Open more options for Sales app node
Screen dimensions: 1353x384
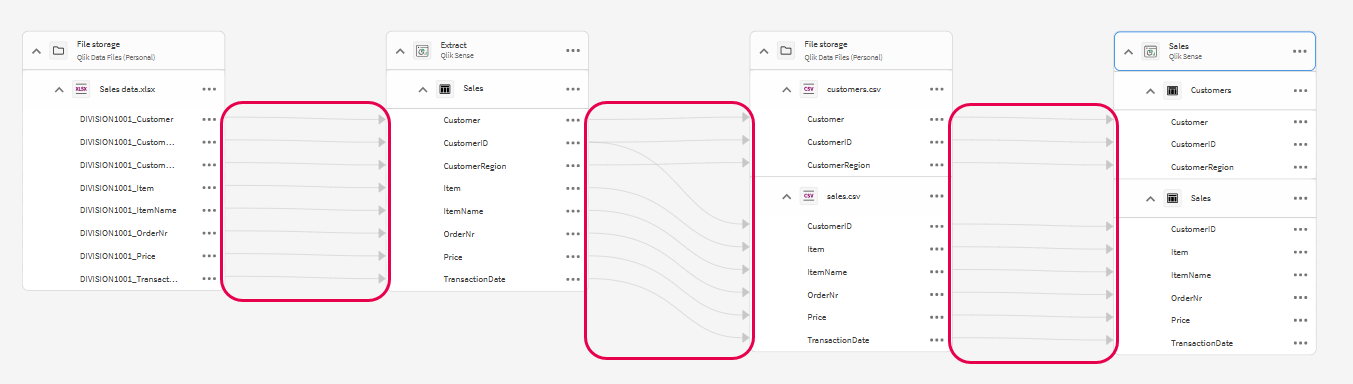[x=1300, y=51]
